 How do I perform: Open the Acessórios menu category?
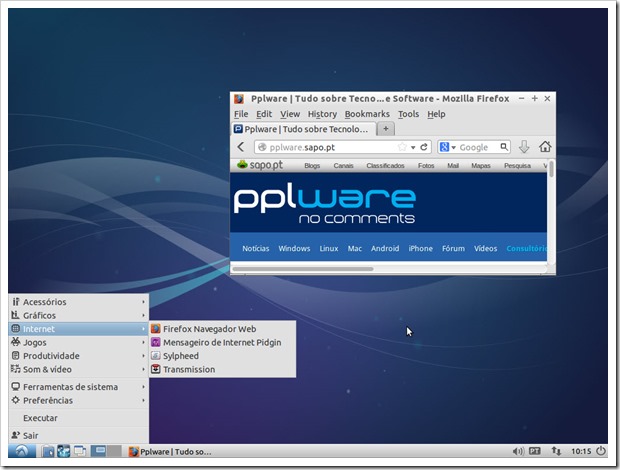pos(78,302)
